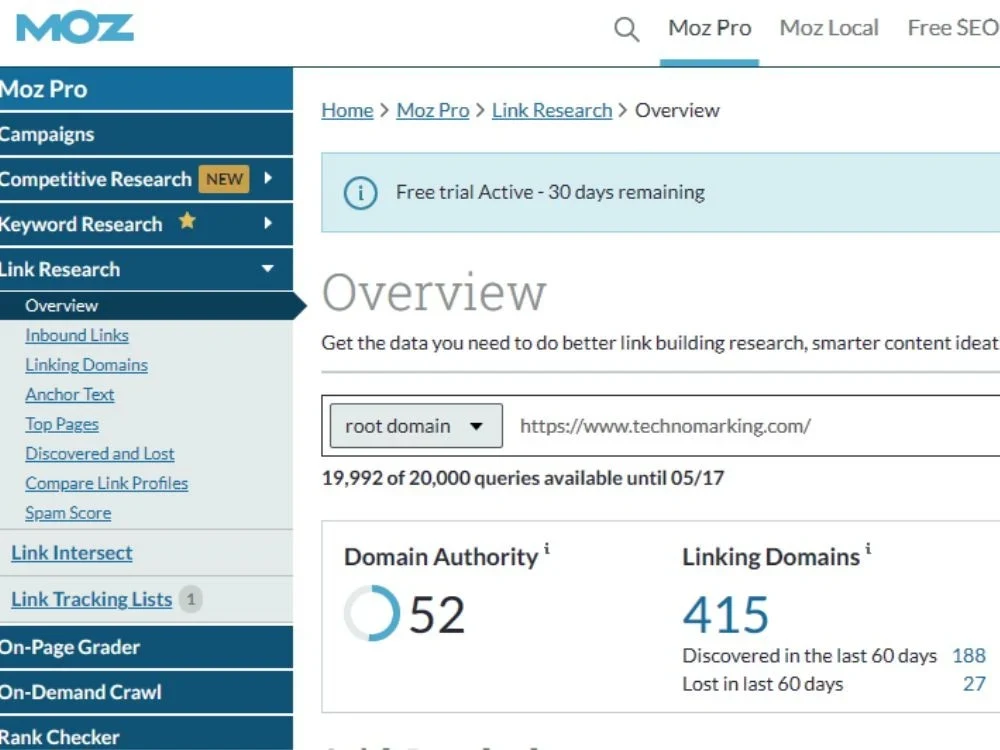Go to Linking Domains link
Viewport: 1000px width, 750px height.
87,365
